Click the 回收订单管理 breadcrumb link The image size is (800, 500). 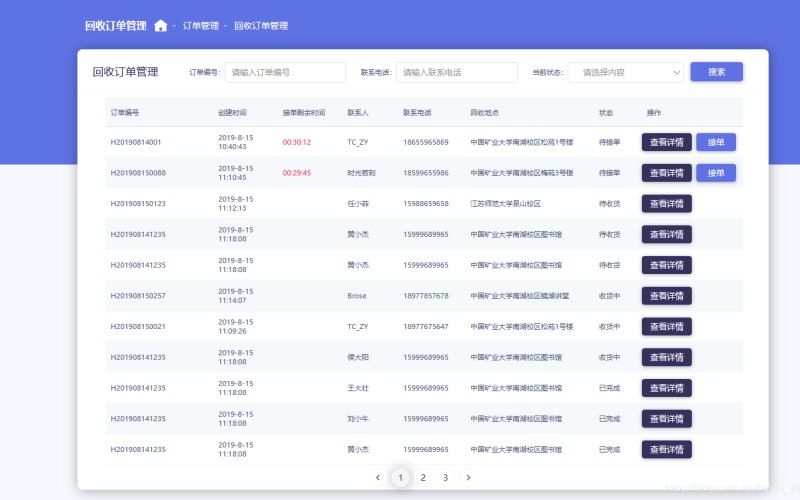(261, 26)
